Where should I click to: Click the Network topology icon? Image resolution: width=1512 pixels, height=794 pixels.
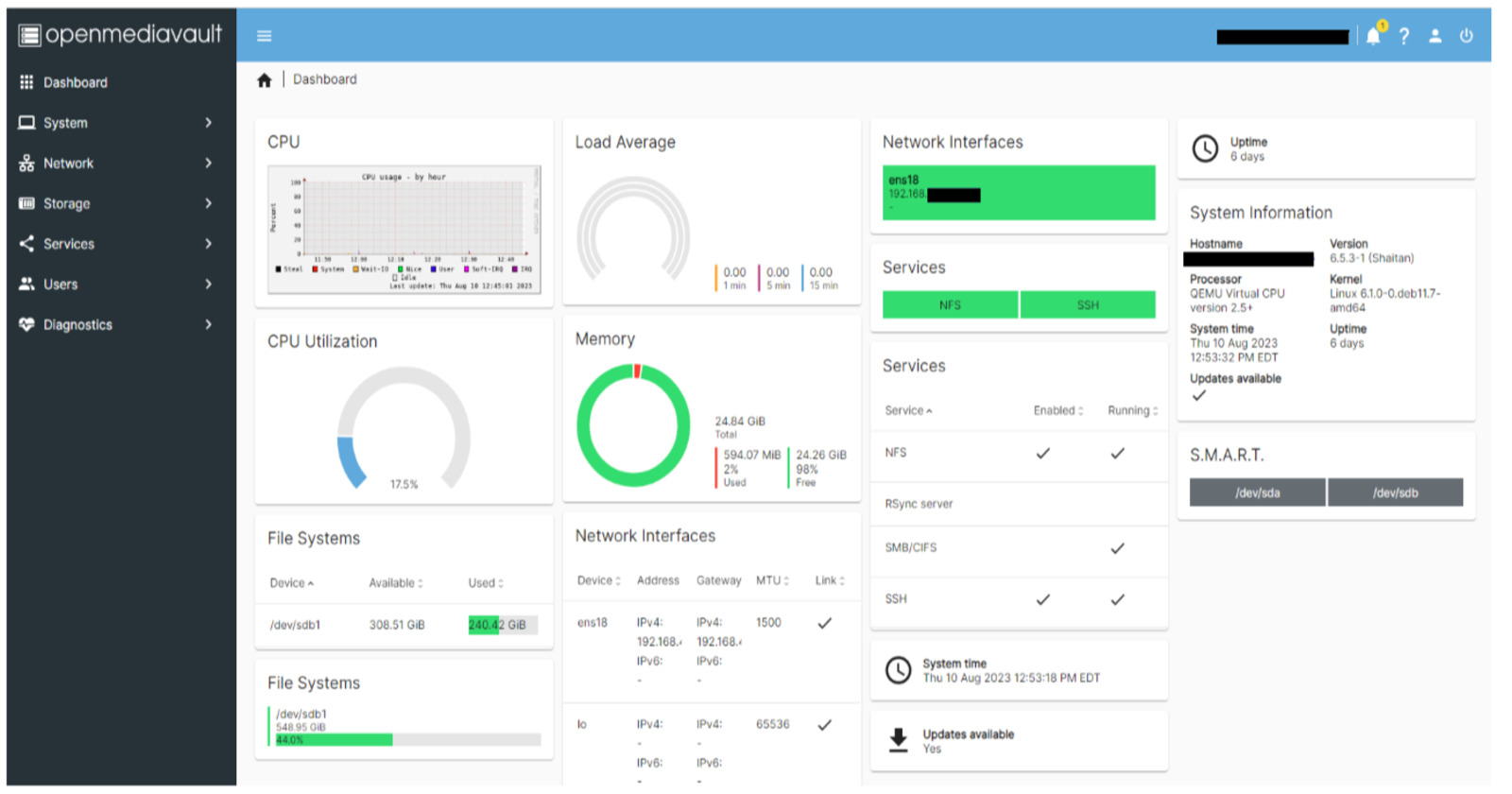[x=26, y=164]
